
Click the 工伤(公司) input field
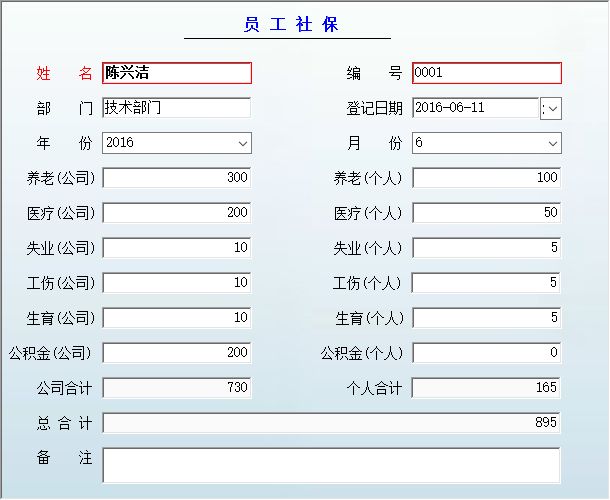point(177,283)
